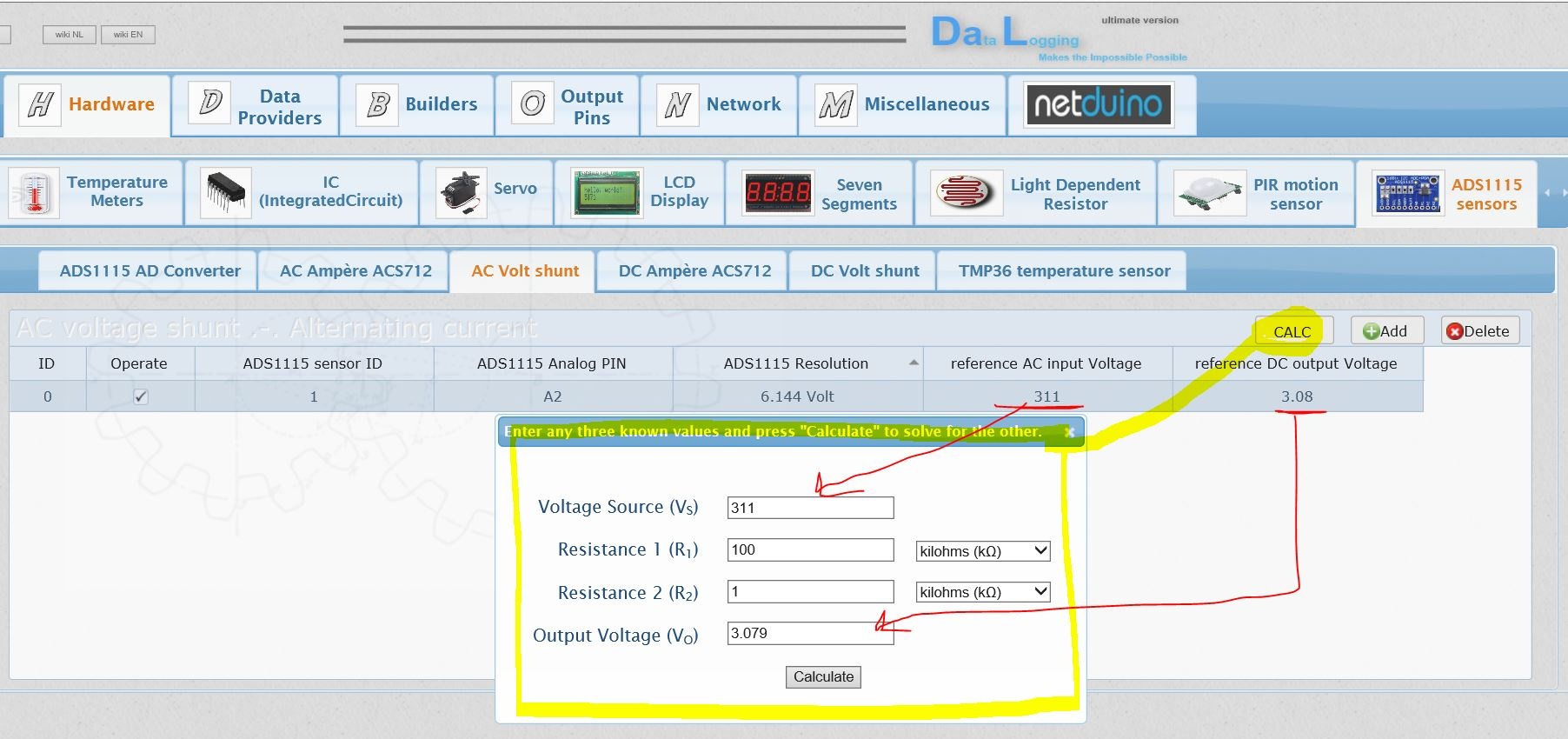Screen dimensions: 1568x739
Task: Click the CALC button
Action: pyautogui.click(x=1292, y=331)
